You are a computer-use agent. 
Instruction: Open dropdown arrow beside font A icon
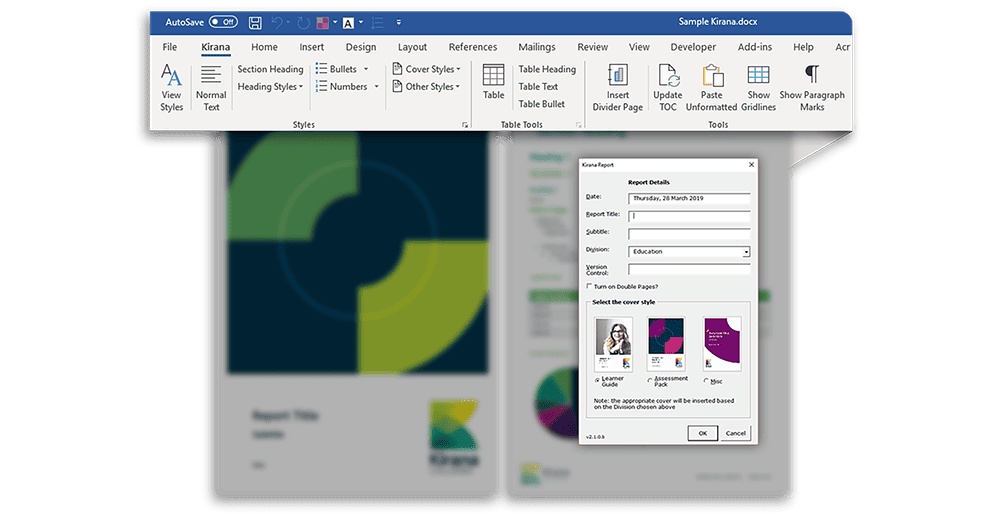point(361,23)
